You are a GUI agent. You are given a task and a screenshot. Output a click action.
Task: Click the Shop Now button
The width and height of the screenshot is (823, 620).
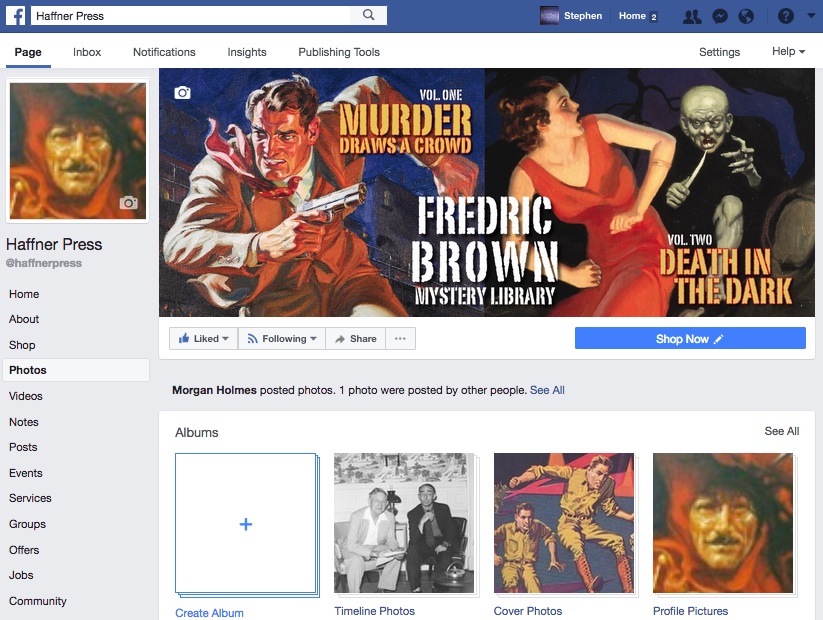[x=690, y=339]
